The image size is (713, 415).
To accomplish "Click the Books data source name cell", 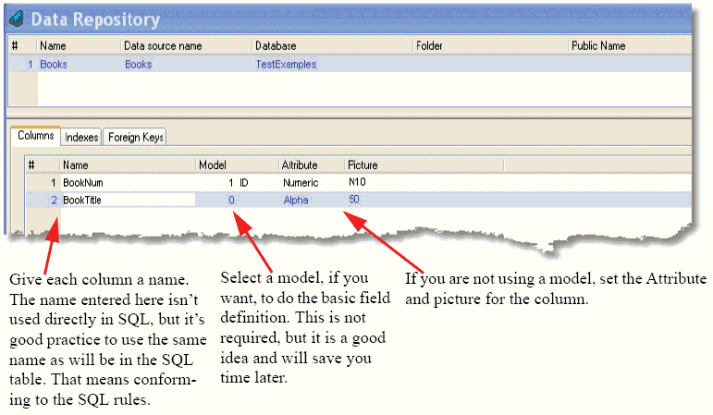I will pos(138,64).
